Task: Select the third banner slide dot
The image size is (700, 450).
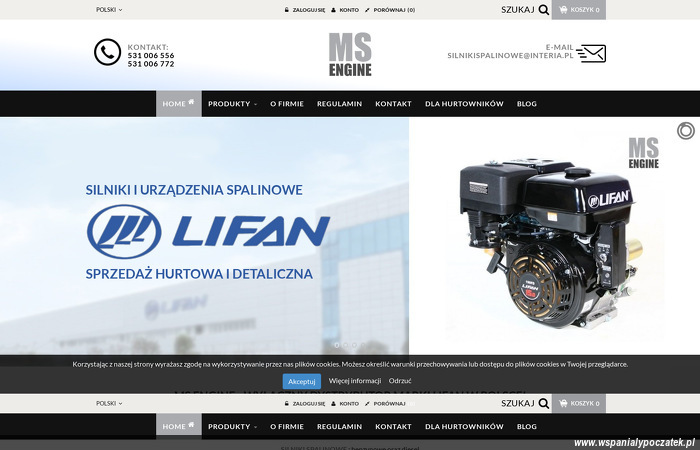Action: tap(354, 345)
